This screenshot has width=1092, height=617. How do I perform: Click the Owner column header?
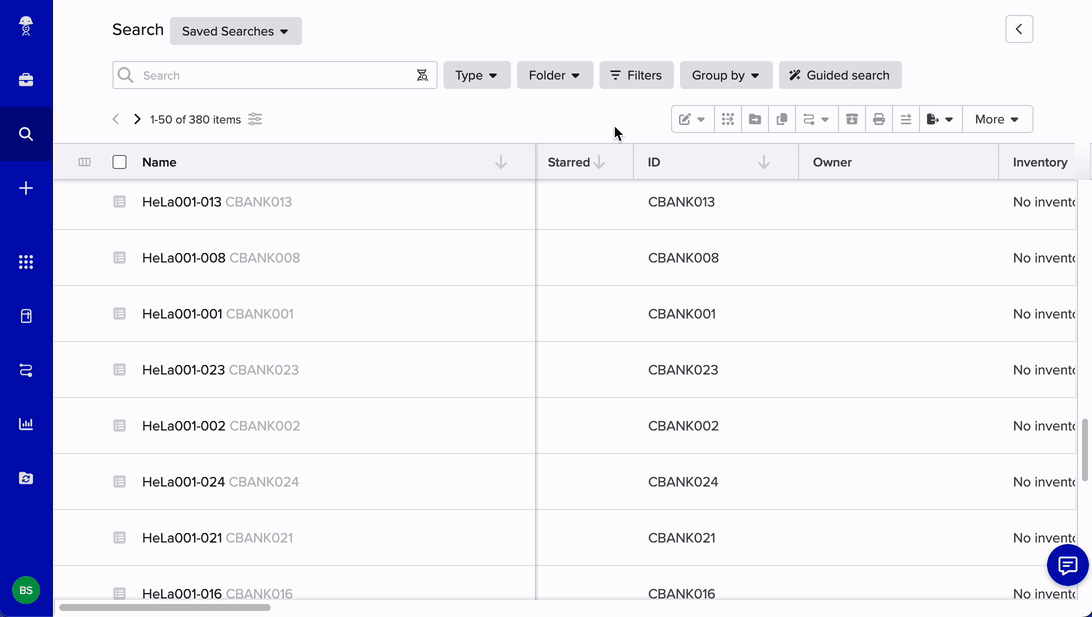[x=898, y=162]
